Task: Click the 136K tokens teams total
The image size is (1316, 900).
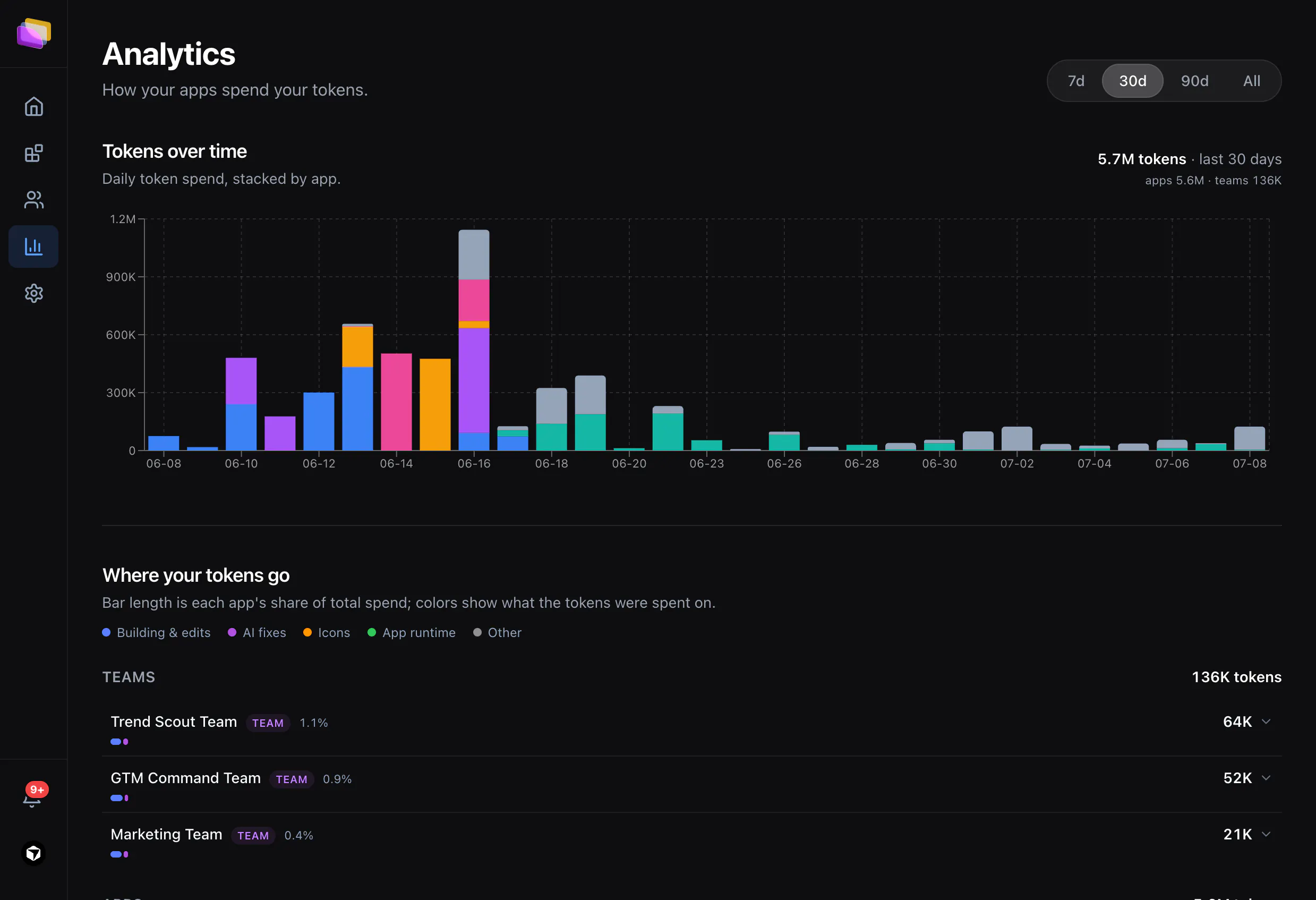Action: (x=1237, y=677)
